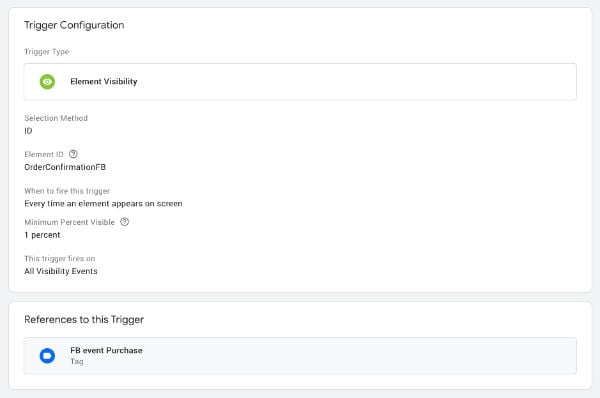Click the Trigger Configuration card heading
Viewport: 600px width, 398px height.
pyautogui.click(x=74, y=25)
